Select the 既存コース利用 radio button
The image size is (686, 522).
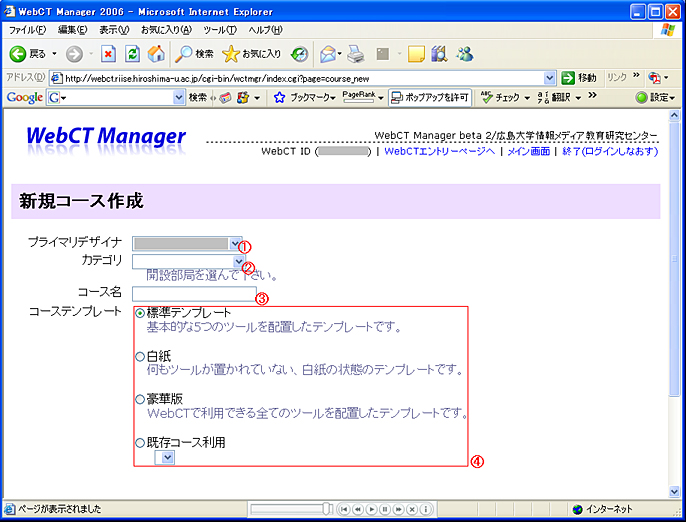click(140, 443)
